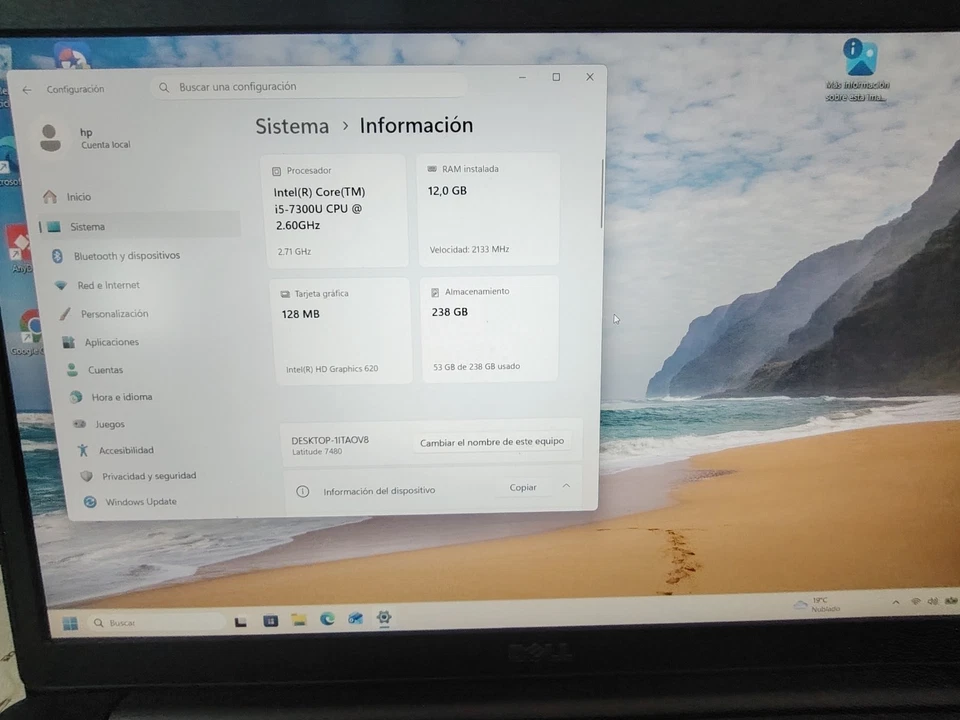The height and width of the screenshot is (720, 960).
Task: Click the volume speaker tray icon
Action: point(932,601)
